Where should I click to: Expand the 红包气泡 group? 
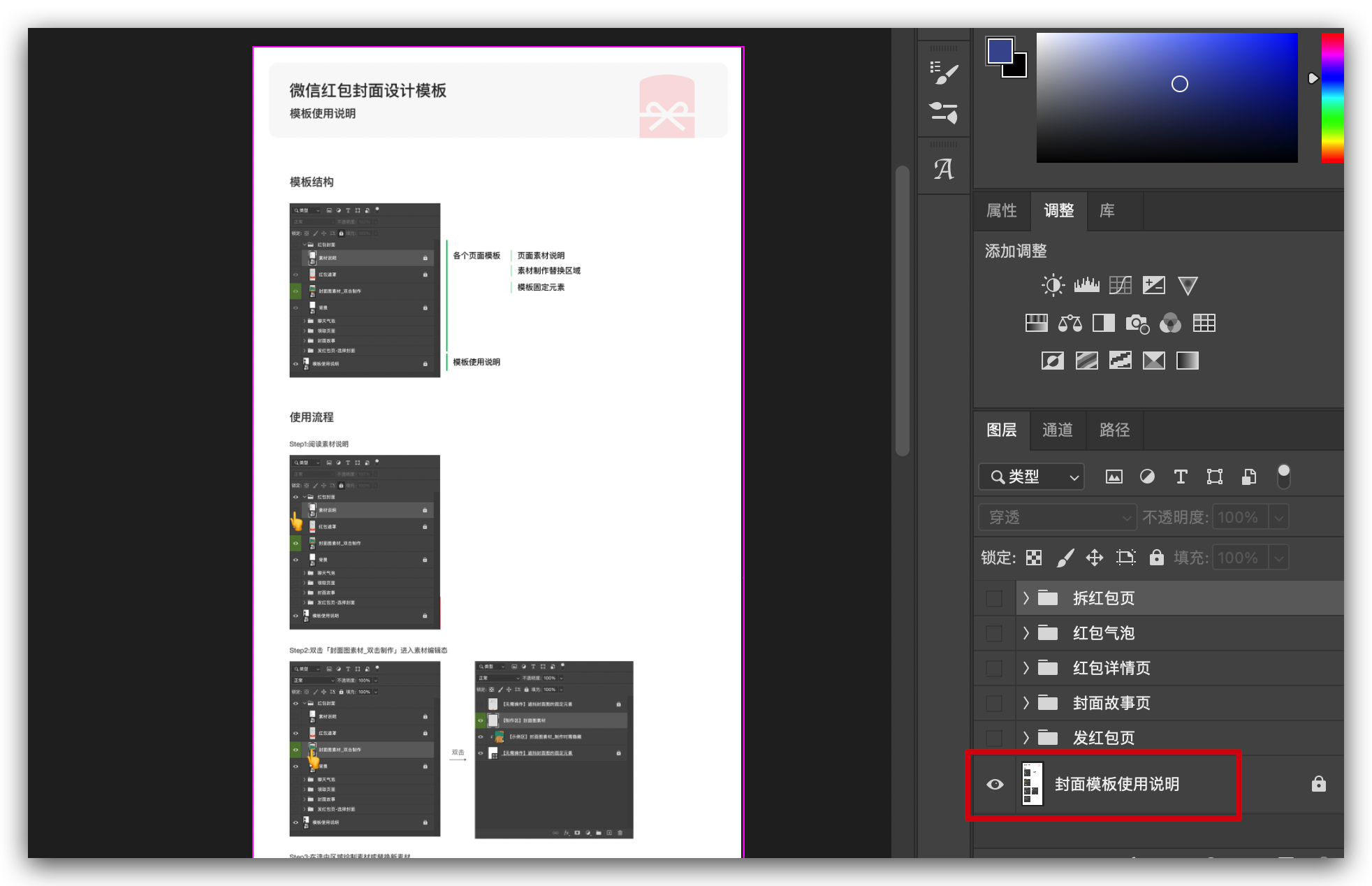click(x=1026, y=633)
